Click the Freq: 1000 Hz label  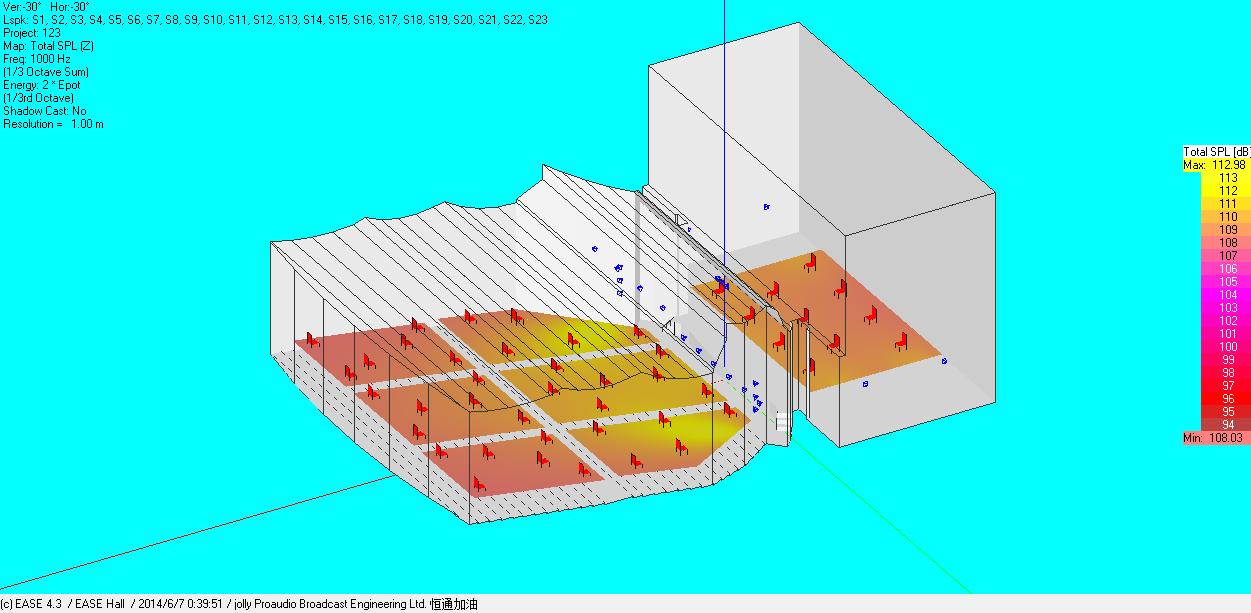click(38, 59)
